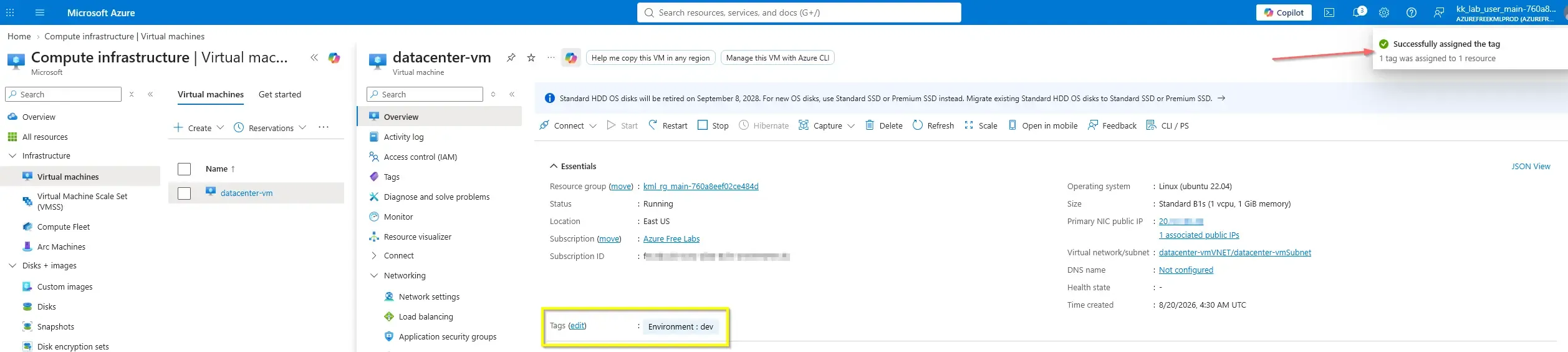Click Feedback in VM toolbar
Screen dimensions: 1568x352
pyautogui.click(x=1112, y=125)
